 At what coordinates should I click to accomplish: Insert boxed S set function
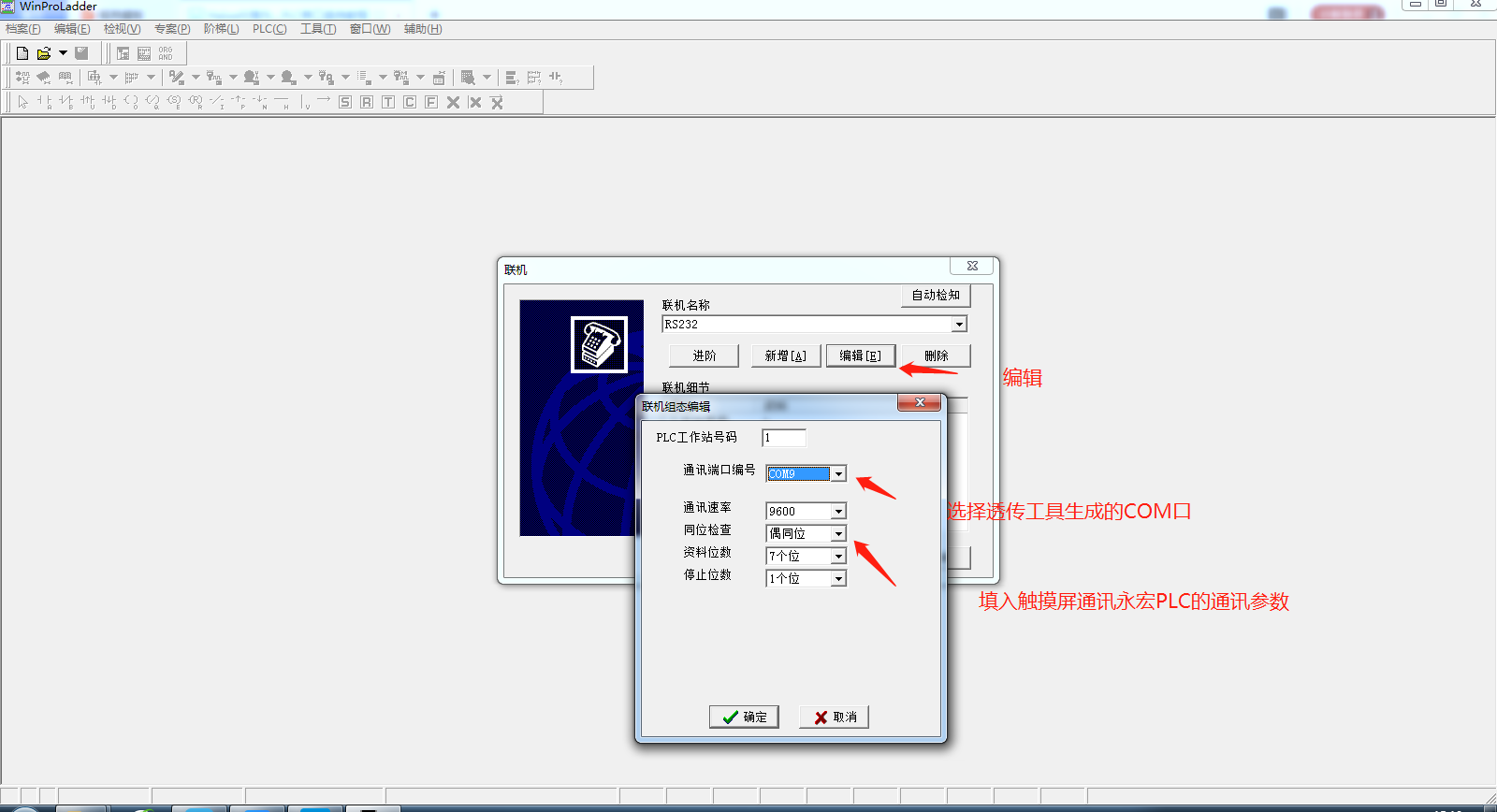[345, 102]
